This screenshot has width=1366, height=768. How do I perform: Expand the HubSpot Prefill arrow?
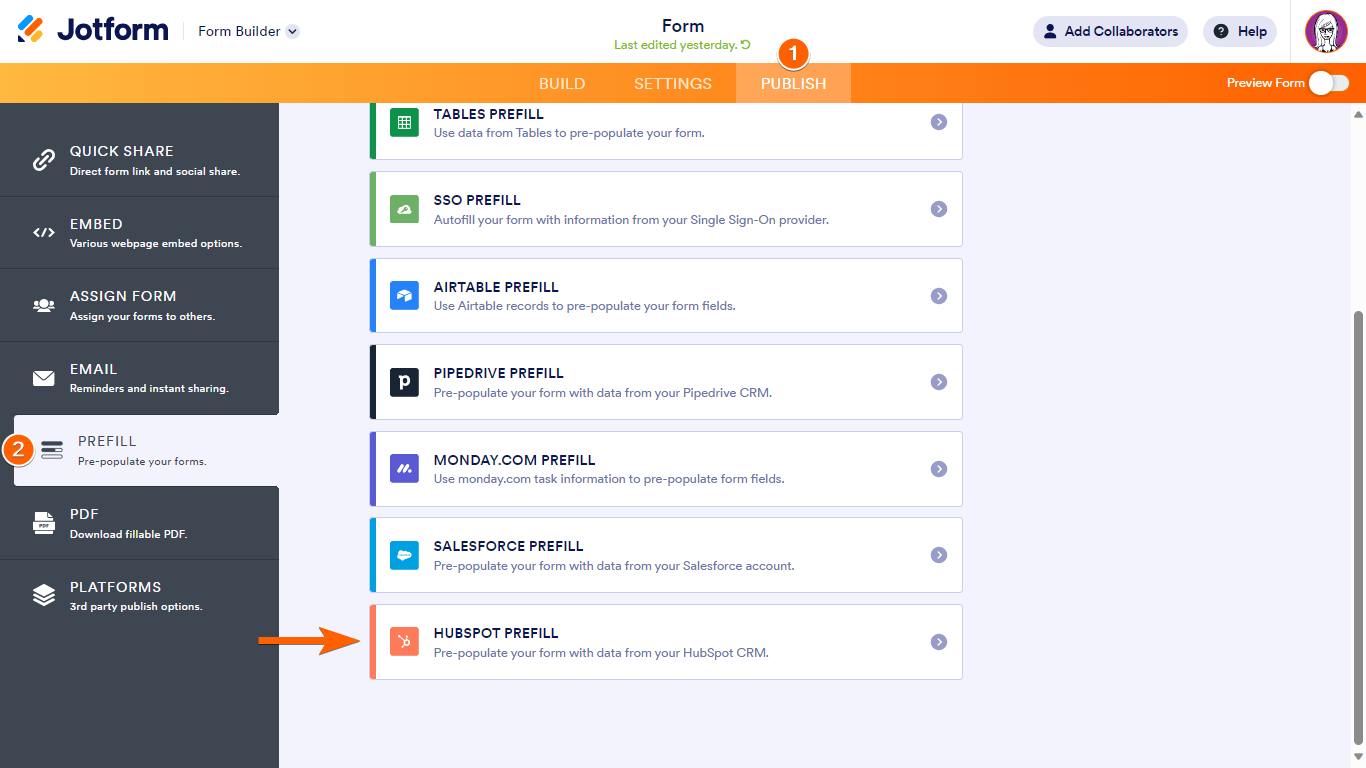tap(938, 642)
